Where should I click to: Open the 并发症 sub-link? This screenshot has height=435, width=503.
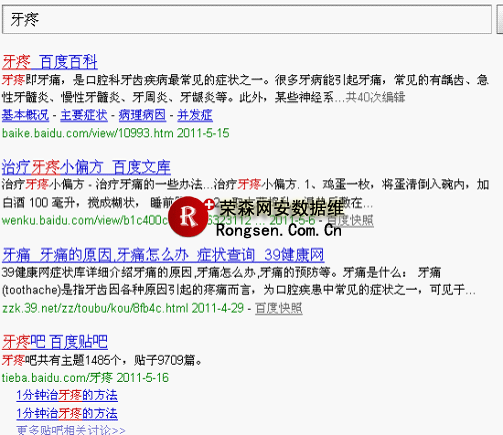tap(195, 115)
